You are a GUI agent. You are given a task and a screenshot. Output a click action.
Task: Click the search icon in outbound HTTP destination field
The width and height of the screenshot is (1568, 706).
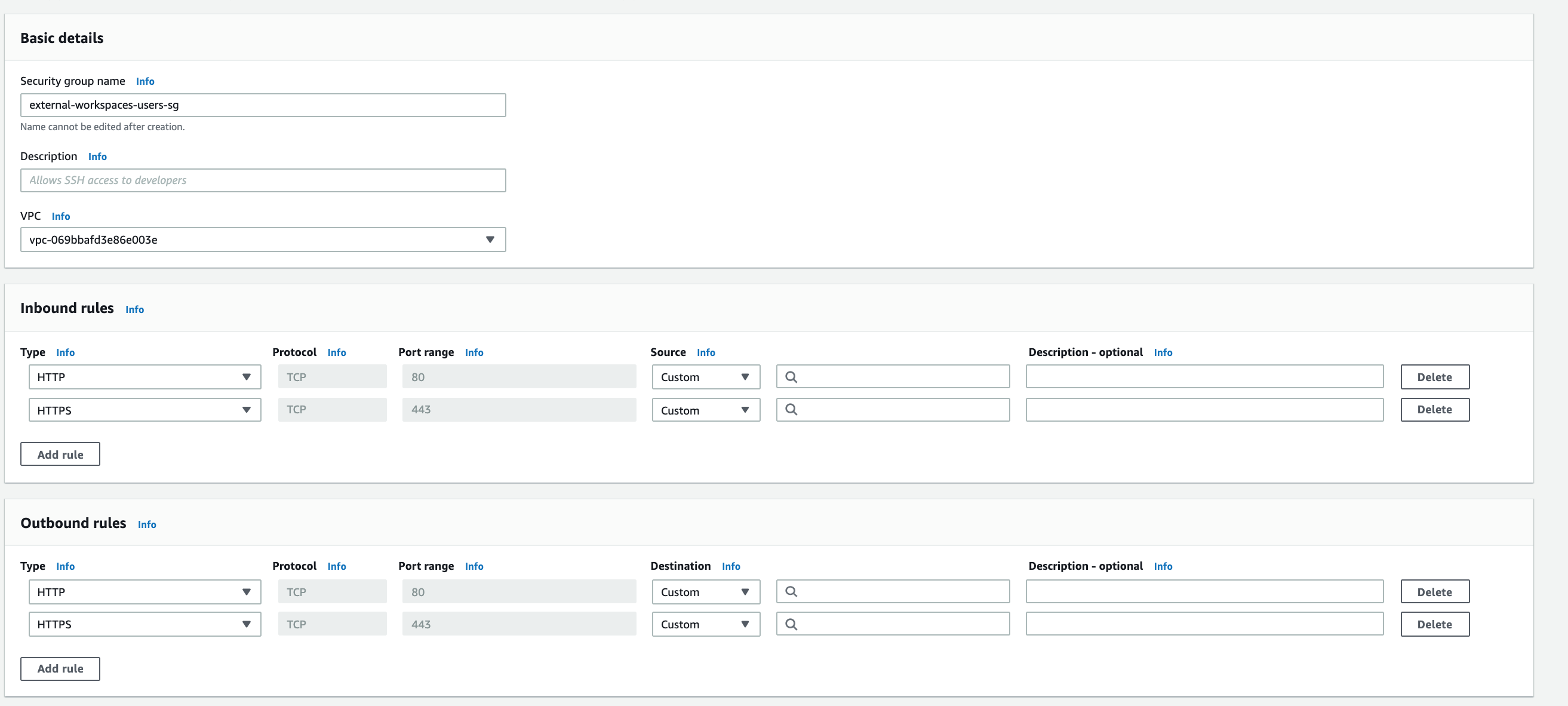click(792, 591)
